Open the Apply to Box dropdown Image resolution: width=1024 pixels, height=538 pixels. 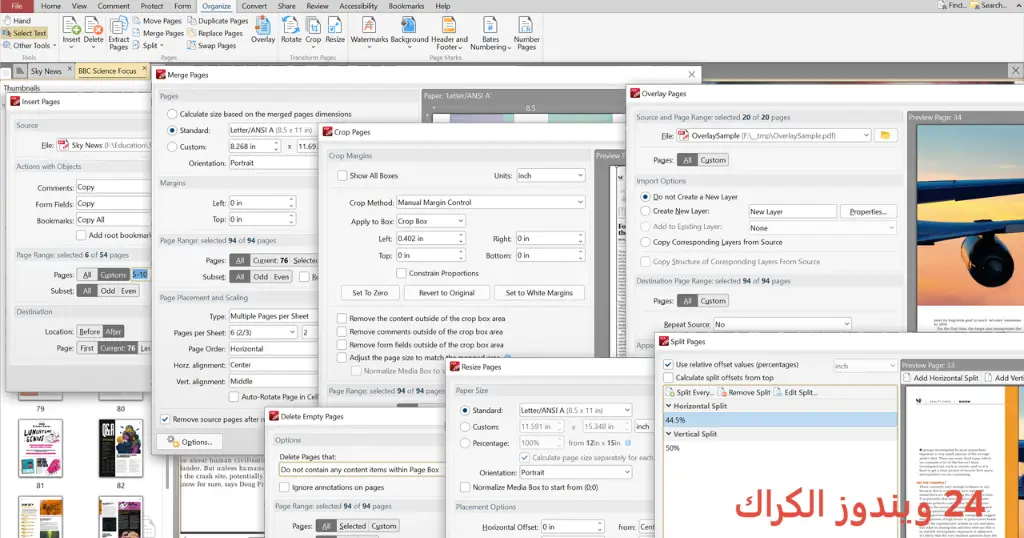(x=430, y=221)
